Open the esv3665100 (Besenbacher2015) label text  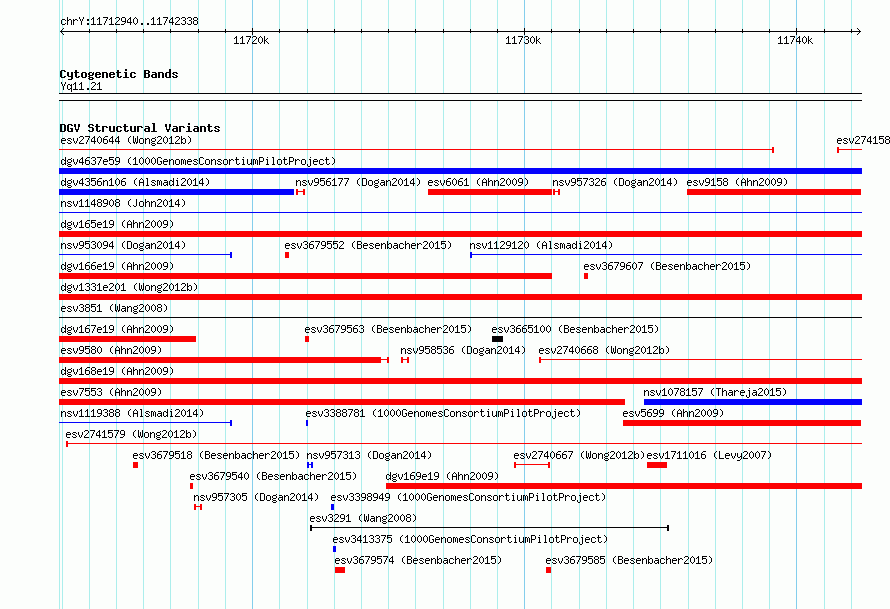pos(575,329)
